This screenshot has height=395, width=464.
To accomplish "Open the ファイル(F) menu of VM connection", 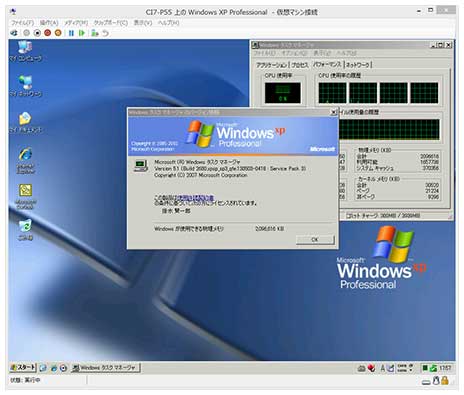I will [x=22, y=23].
